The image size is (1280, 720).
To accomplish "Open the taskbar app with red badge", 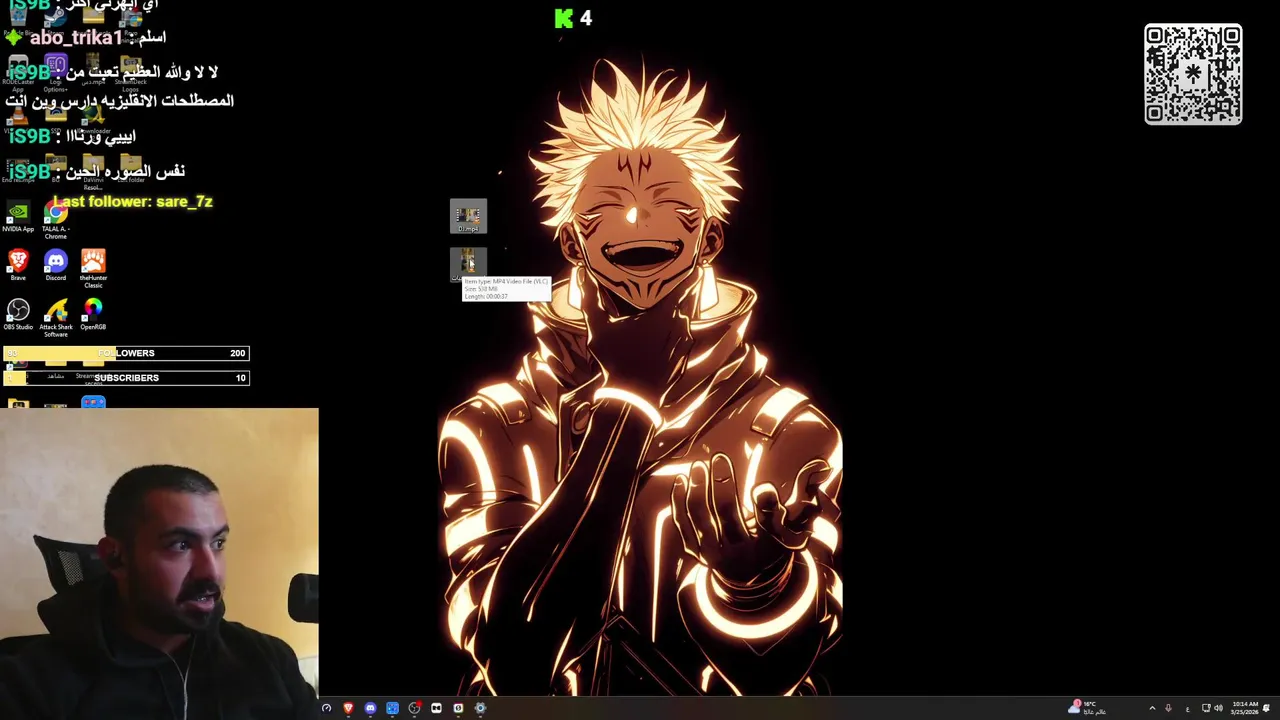I will tap(414, 708).
